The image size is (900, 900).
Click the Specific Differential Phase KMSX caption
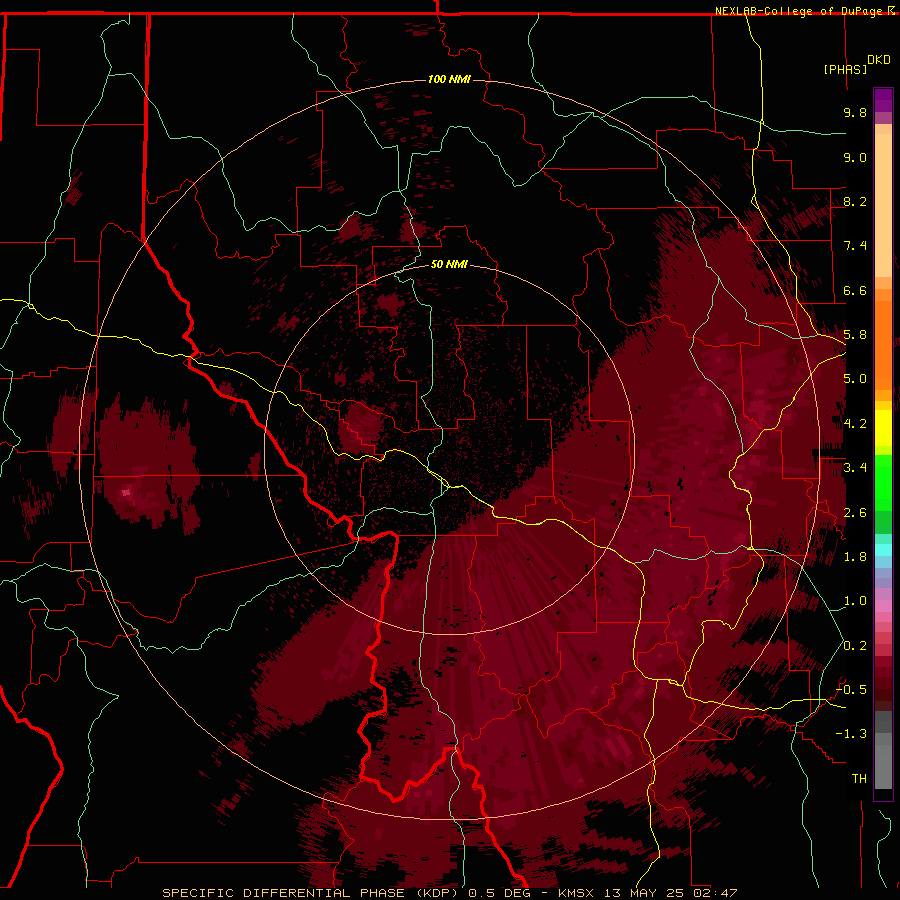pos(449,893)
